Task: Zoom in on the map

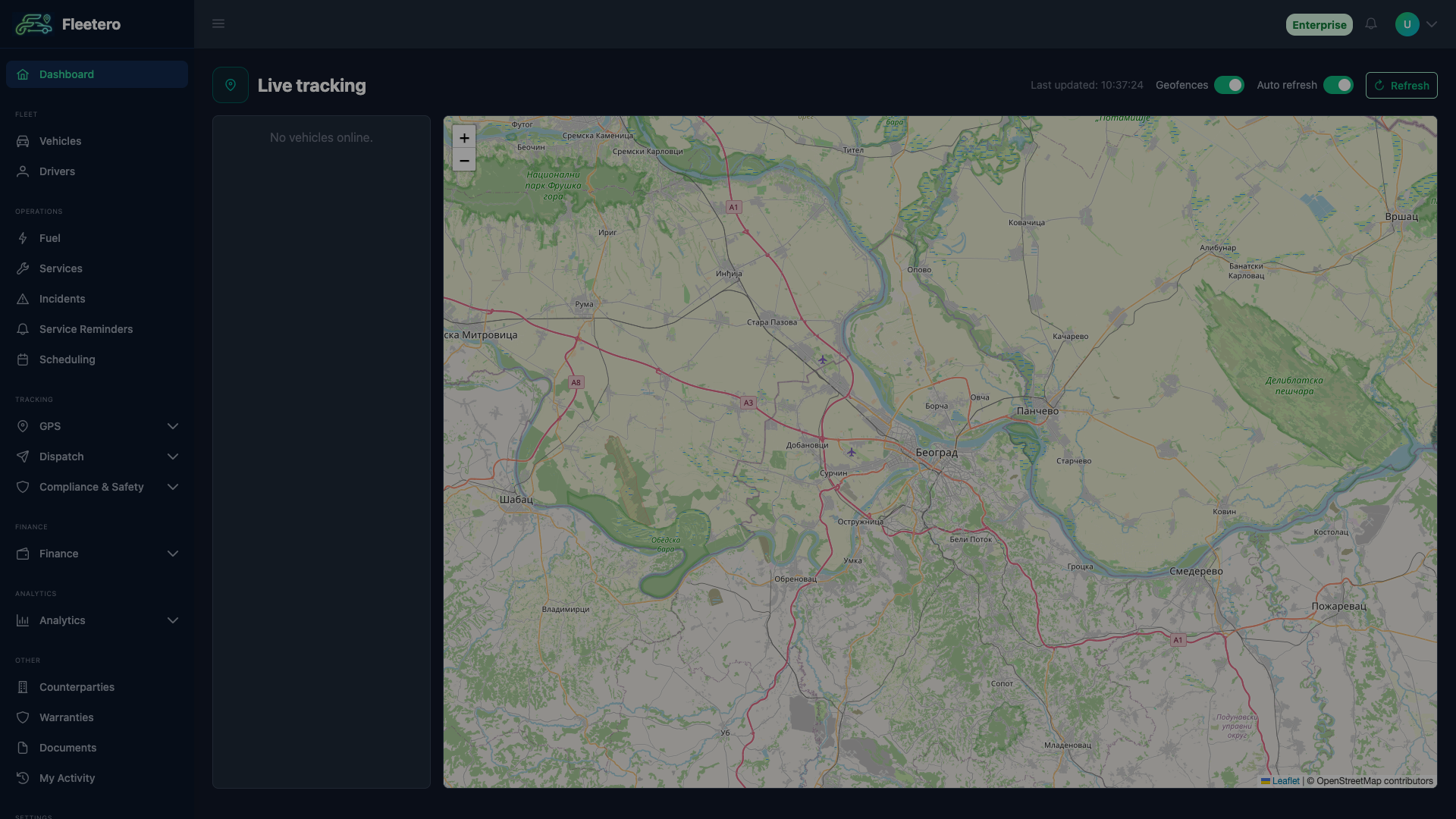Action: pos(464,137)
